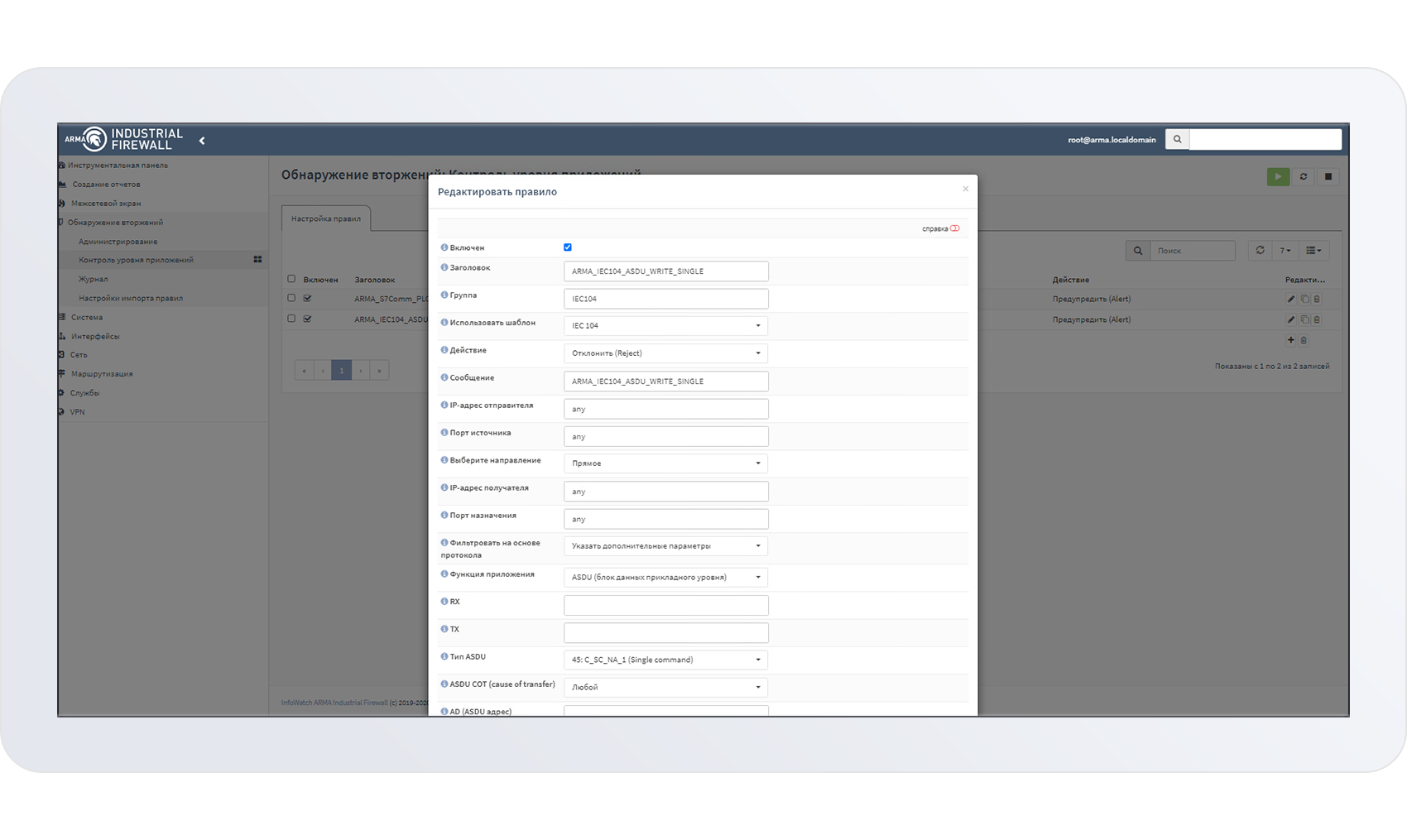Click the green start service button
Viewport: 1407px width, 840px height.
(1278, 176)
